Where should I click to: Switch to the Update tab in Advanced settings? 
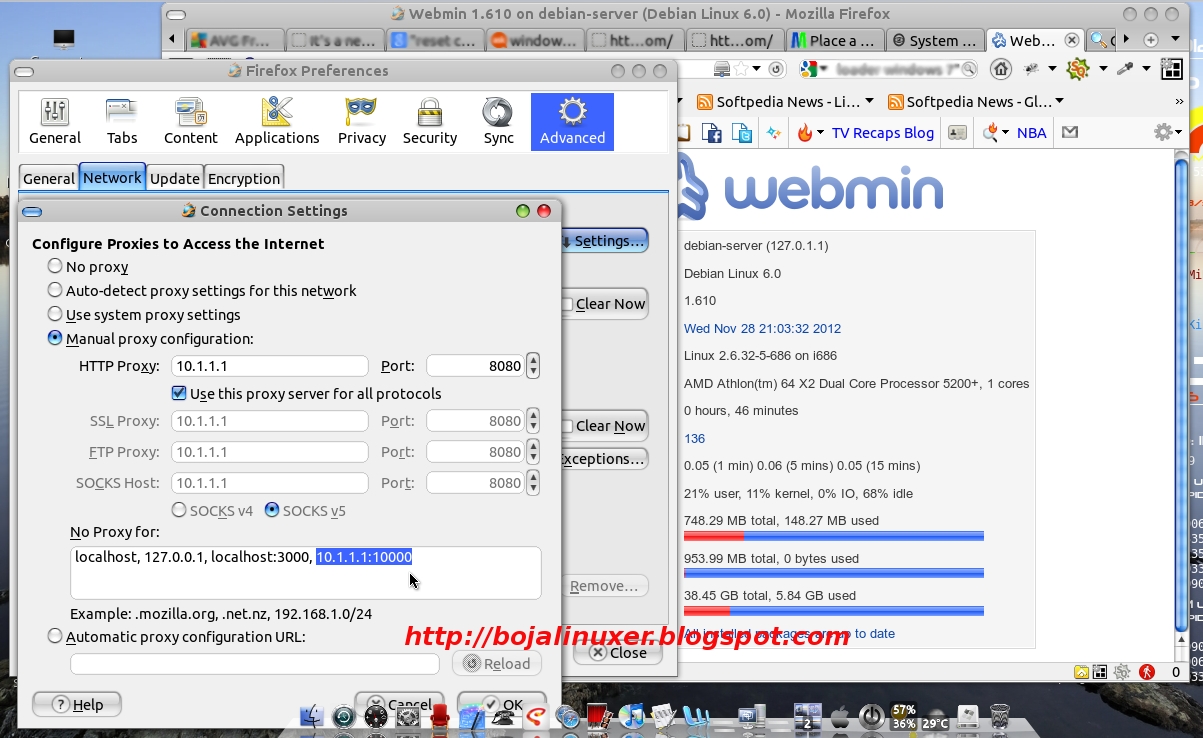pyautogui.click(x=174, y=178)
